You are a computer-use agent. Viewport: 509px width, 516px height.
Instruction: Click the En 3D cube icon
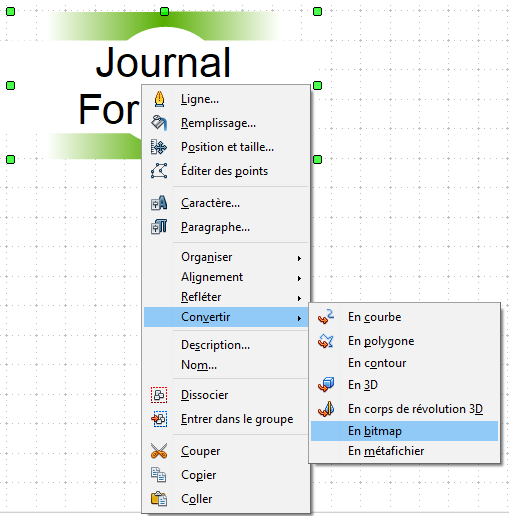click(326, 384)
